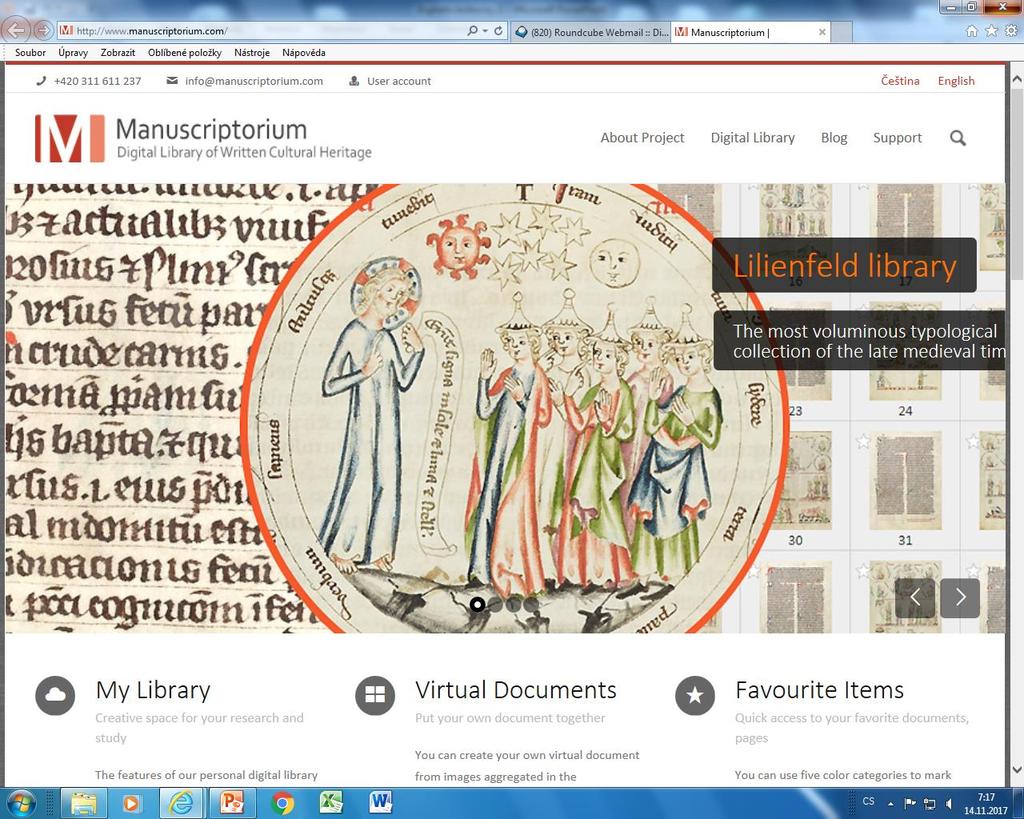Click the My Library cloud icon
This screenshot has height=819, width=1024.
click(x=55, y=696)
